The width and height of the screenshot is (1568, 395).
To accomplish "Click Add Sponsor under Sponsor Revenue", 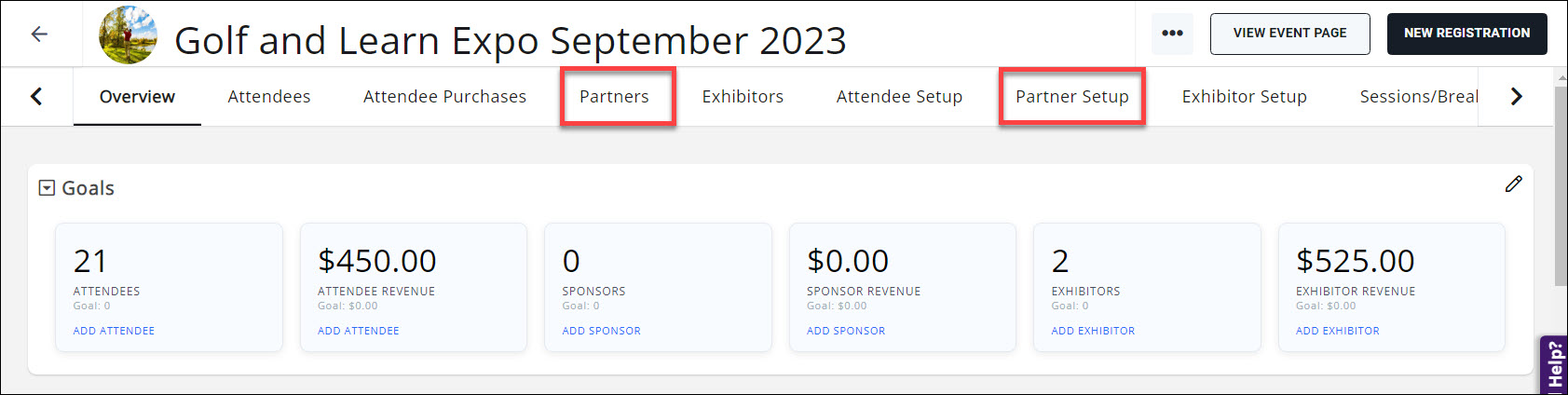I will pos(846,331).
